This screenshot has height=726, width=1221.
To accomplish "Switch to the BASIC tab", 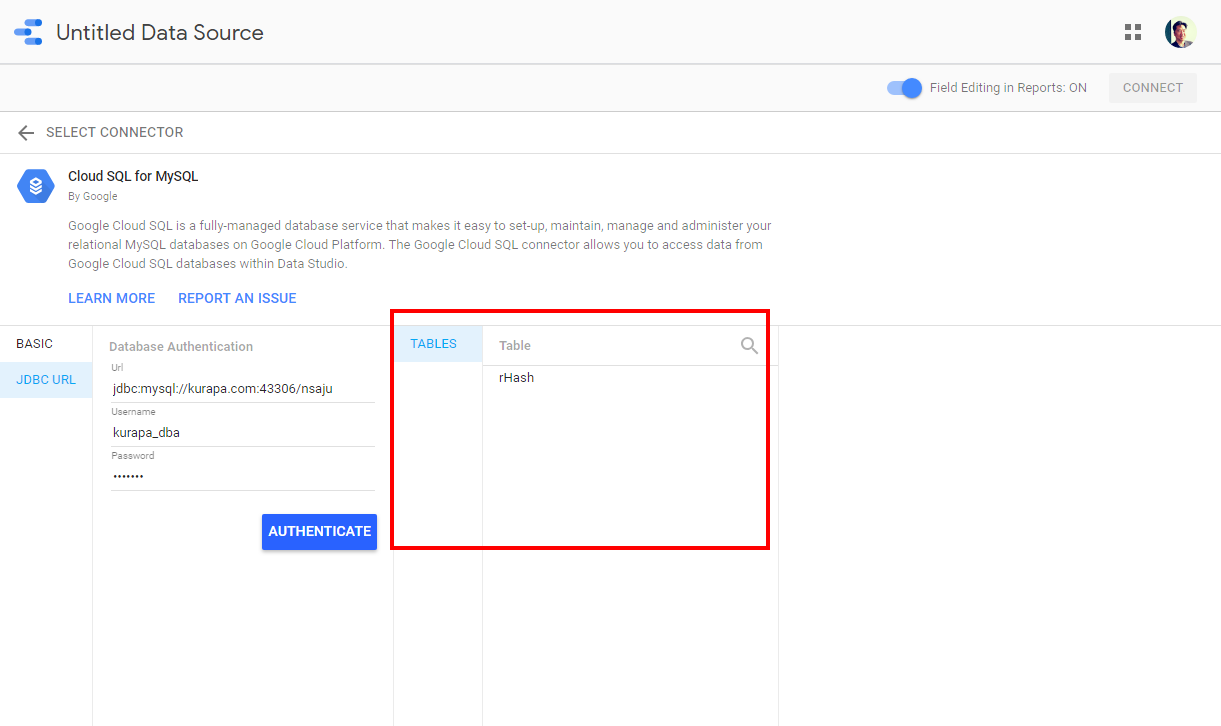I will pyautogui.click(x=35, y=344).
